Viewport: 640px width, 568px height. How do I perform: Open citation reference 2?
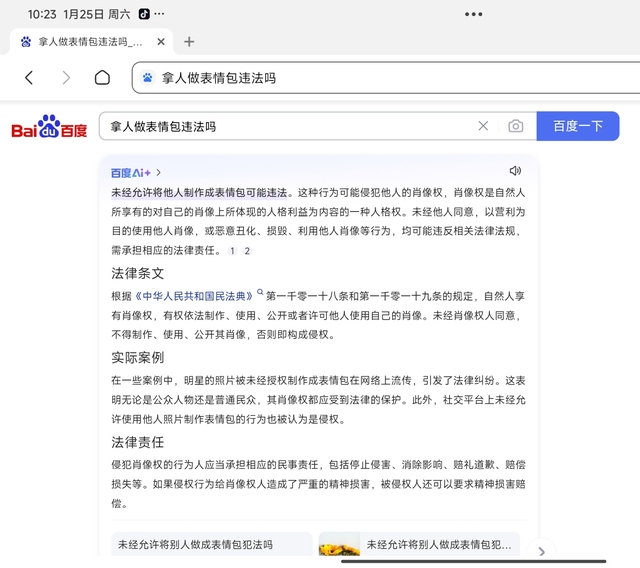tap(247, 251)
